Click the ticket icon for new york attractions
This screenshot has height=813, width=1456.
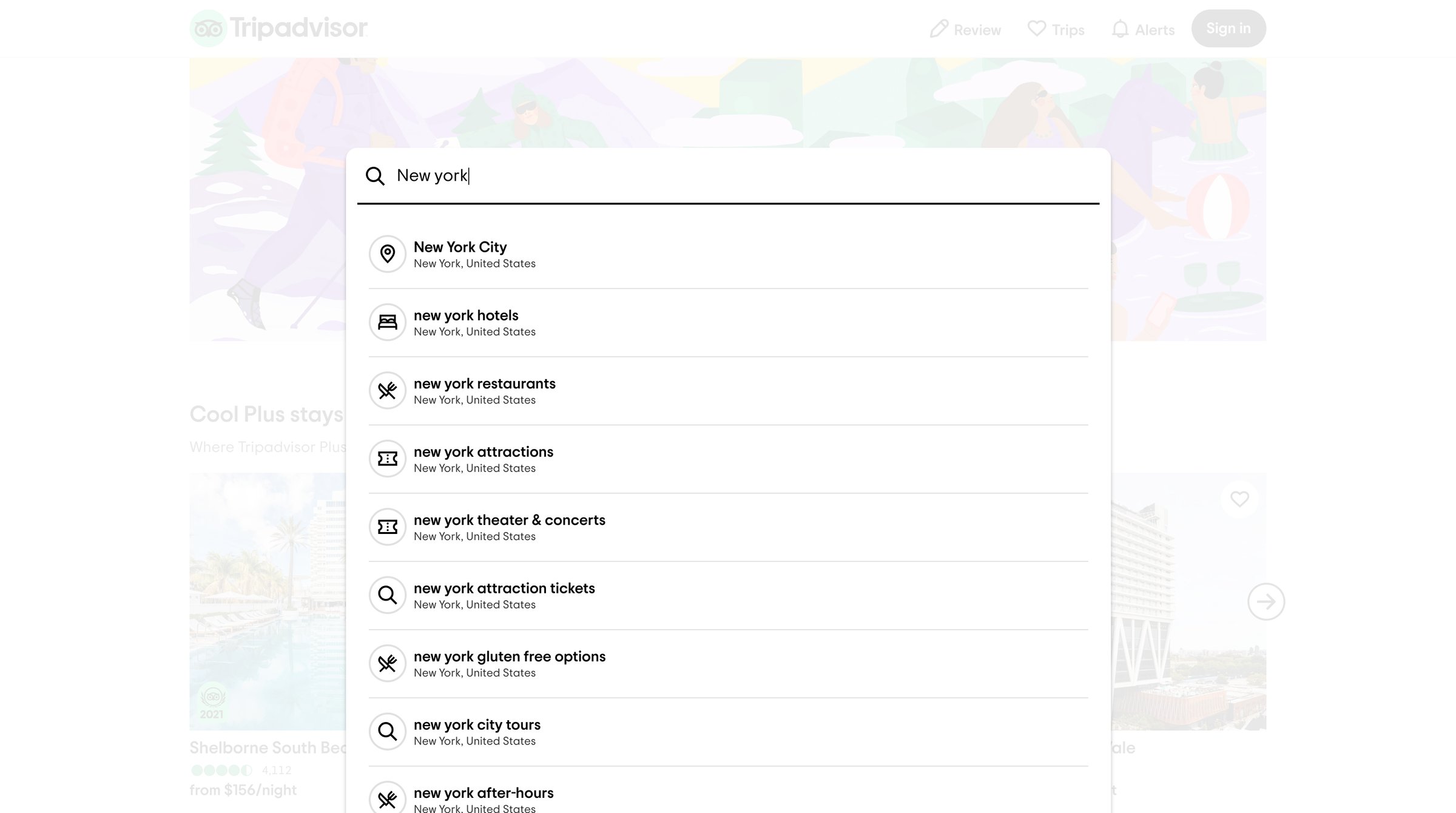tap(387, 459)
